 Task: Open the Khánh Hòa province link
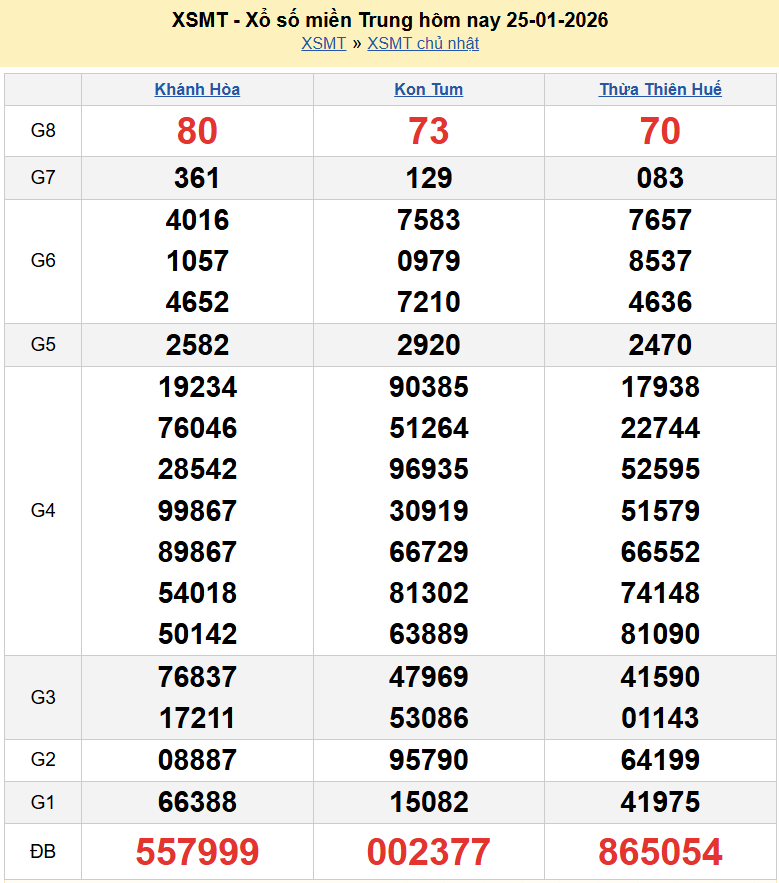pyautogui.click(x=197, y=89)
